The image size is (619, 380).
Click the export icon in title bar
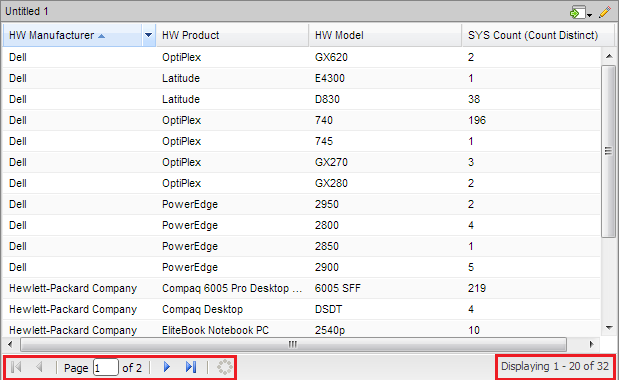point(577,12)
